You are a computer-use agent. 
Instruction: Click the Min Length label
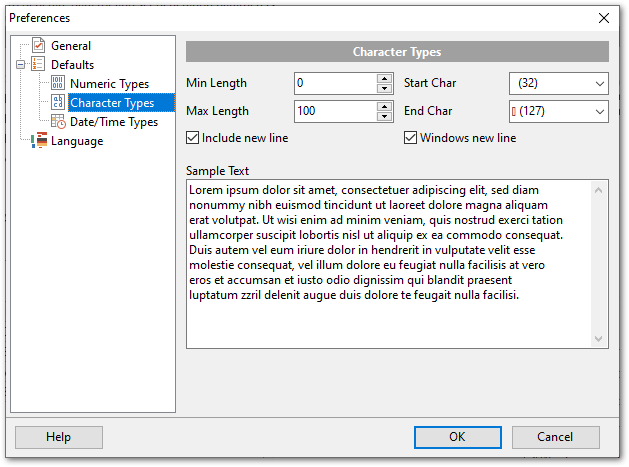[x=217, y=83]
